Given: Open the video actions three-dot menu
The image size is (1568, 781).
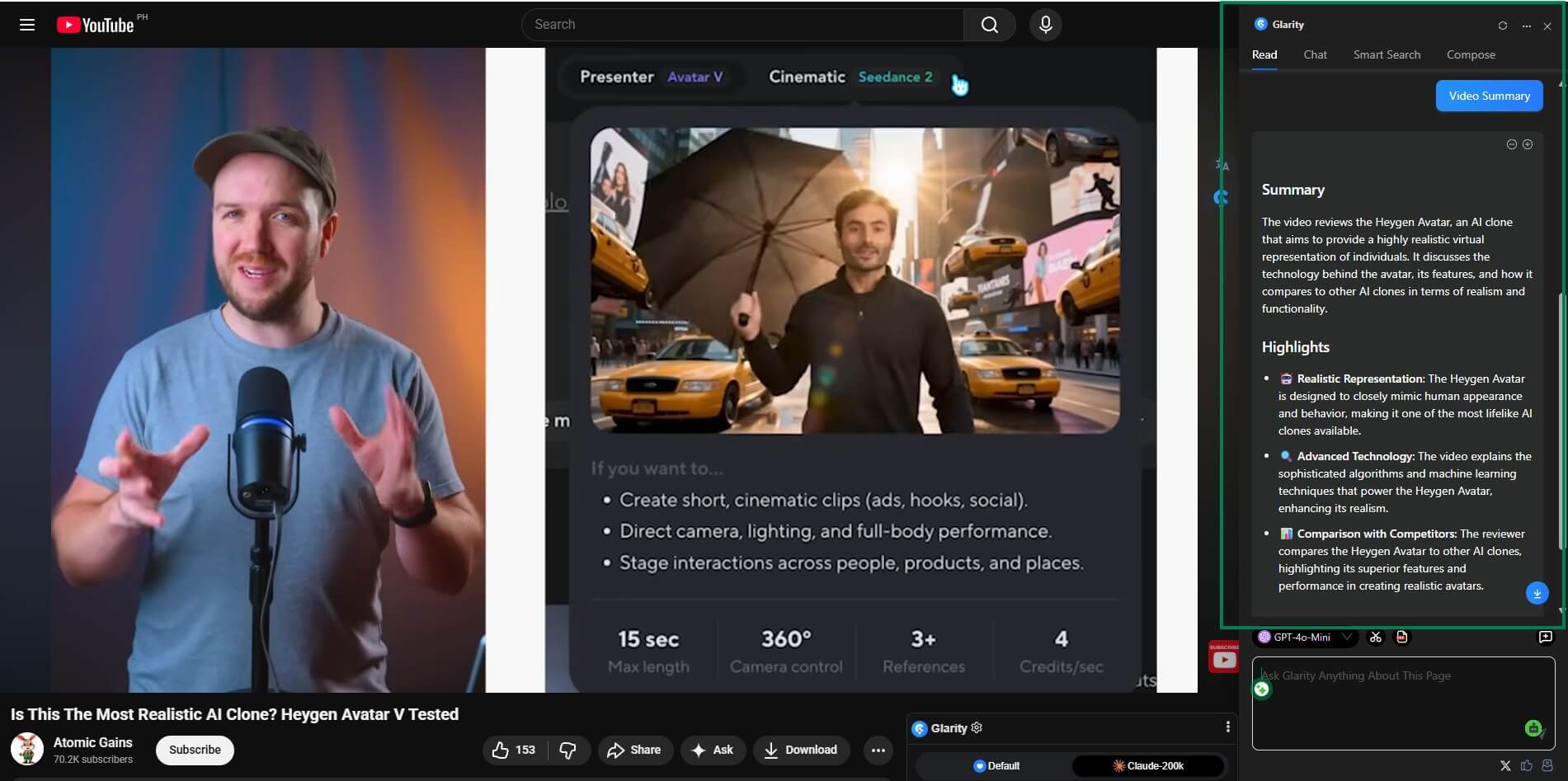Looking at the screenshot, I should click(x=878, y=750).
